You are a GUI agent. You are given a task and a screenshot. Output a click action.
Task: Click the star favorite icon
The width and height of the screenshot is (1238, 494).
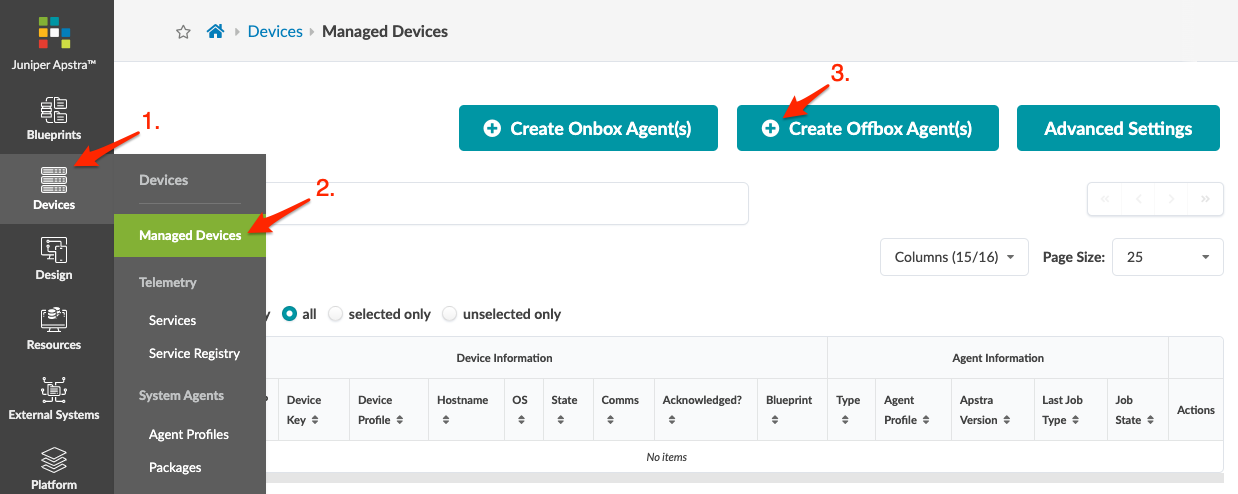click(183, 32)
